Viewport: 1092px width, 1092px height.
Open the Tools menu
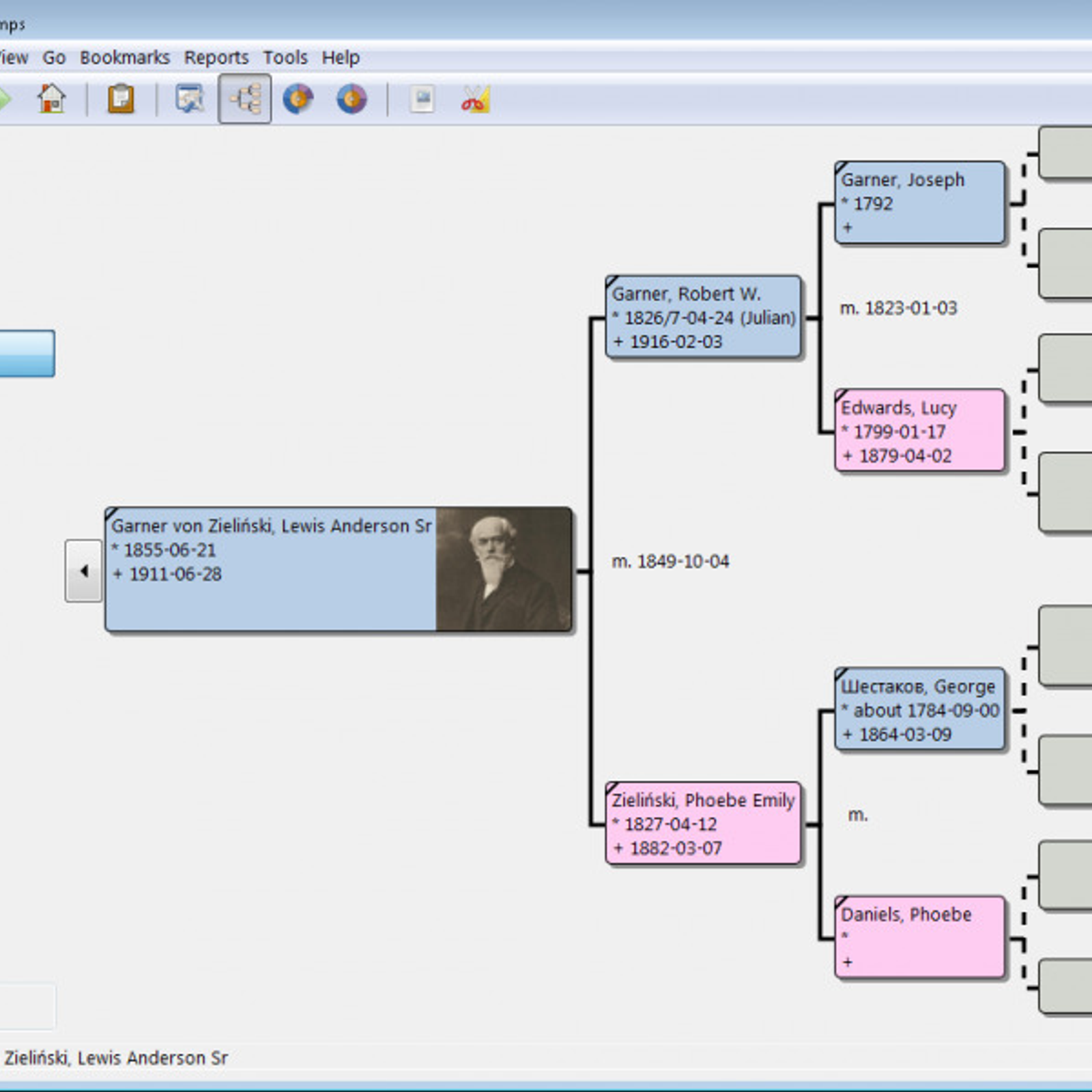(285, 57)
